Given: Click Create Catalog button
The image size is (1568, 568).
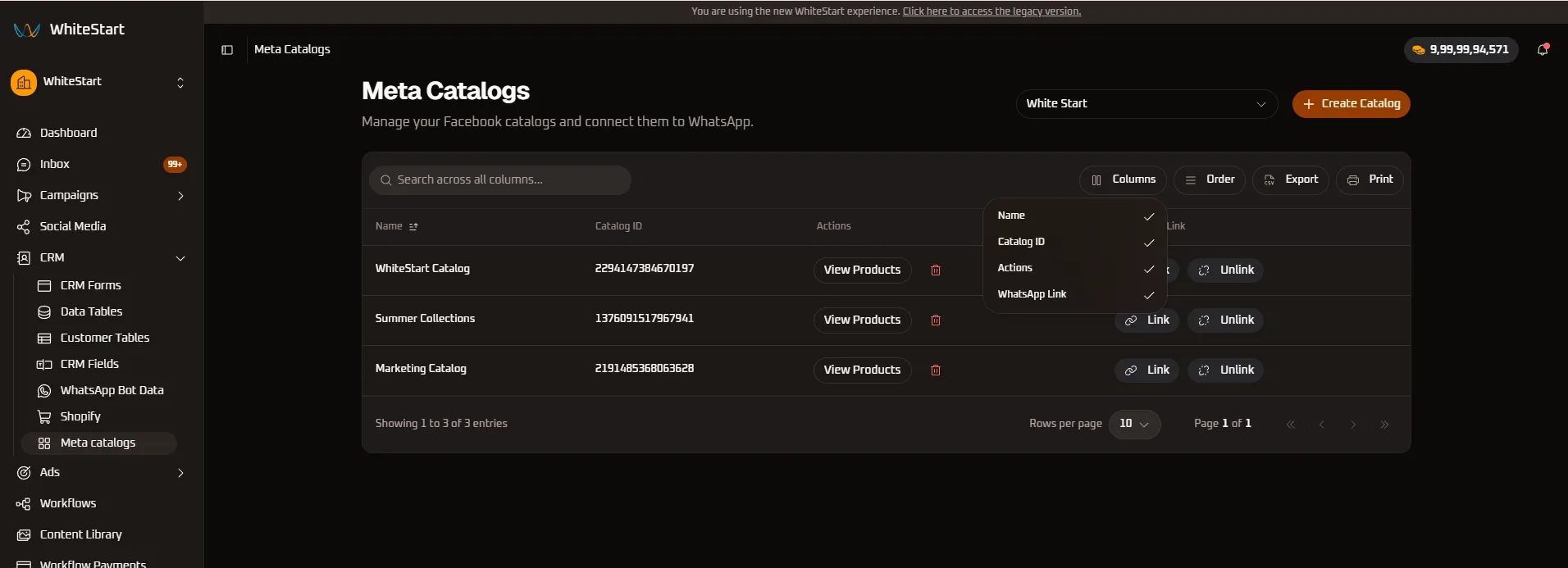Looking at the screenshot, I should coord(1351,104).
